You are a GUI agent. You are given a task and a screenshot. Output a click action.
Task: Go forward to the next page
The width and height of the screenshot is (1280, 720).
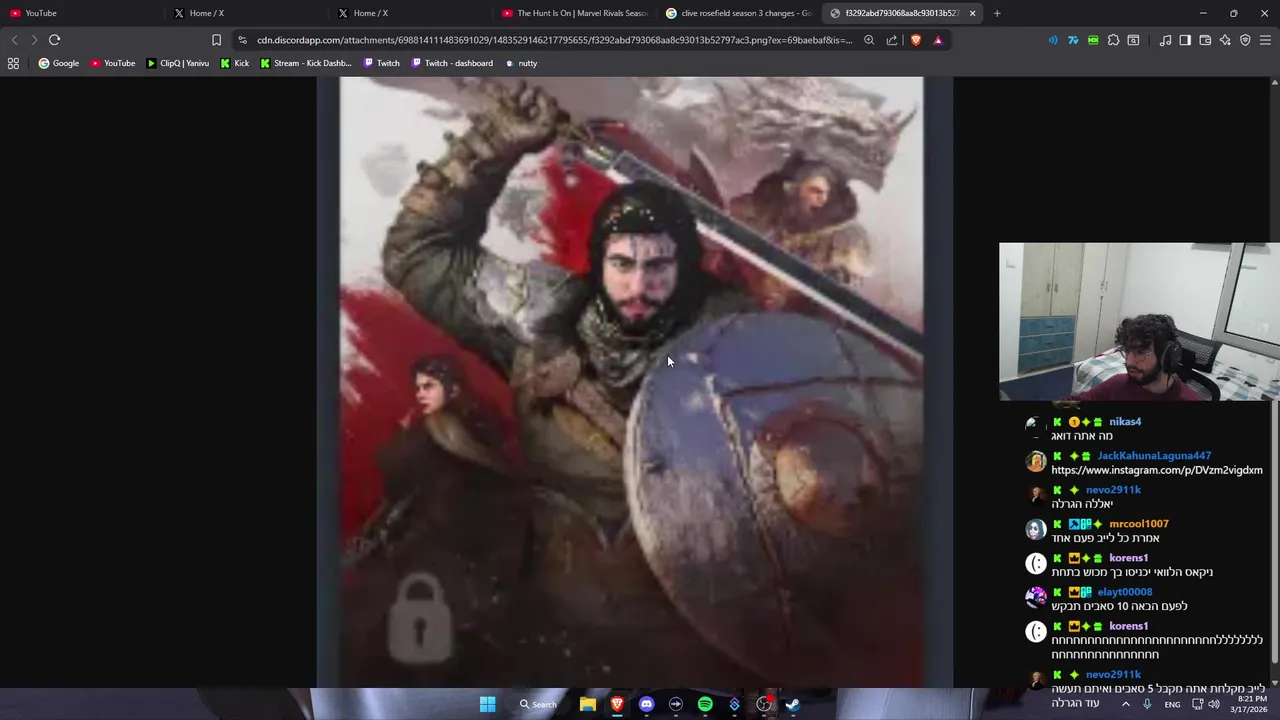coord(34,40)
